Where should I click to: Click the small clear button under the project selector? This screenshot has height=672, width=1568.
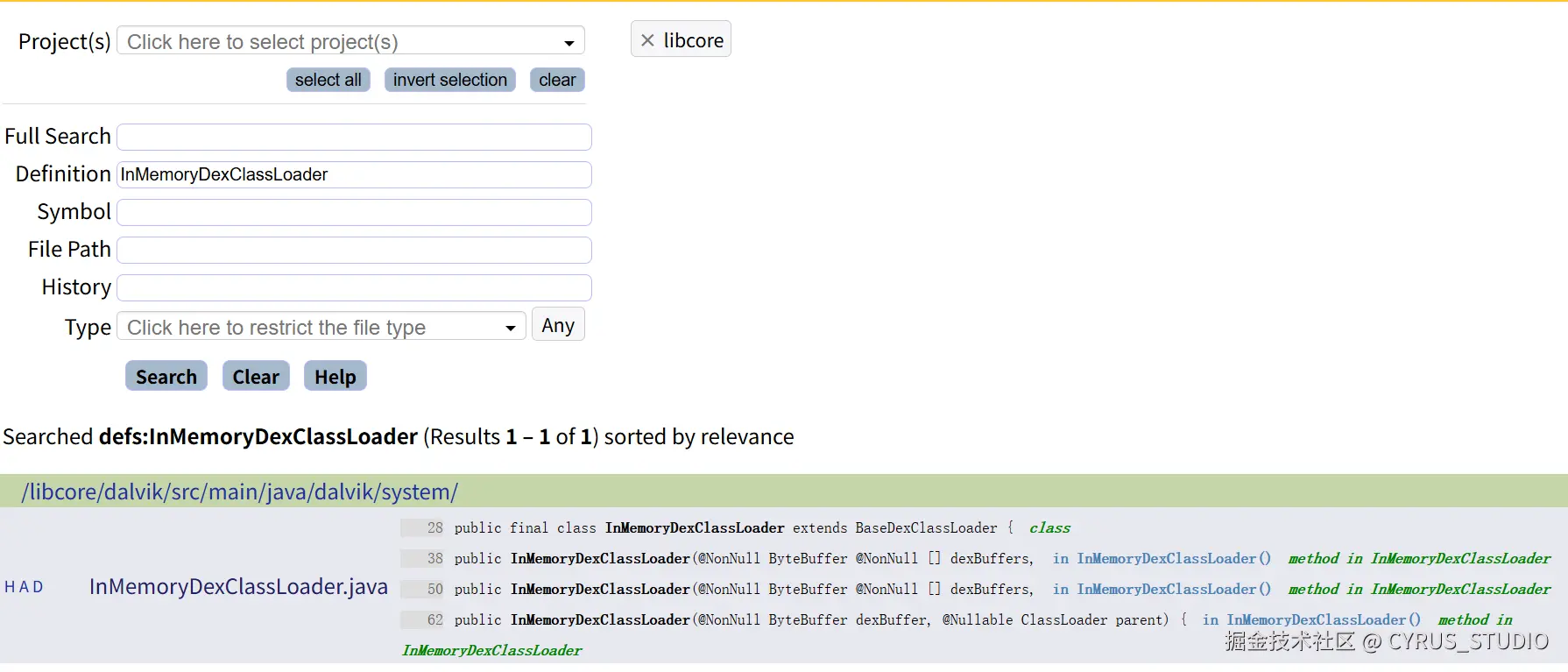tap(557, 80)
